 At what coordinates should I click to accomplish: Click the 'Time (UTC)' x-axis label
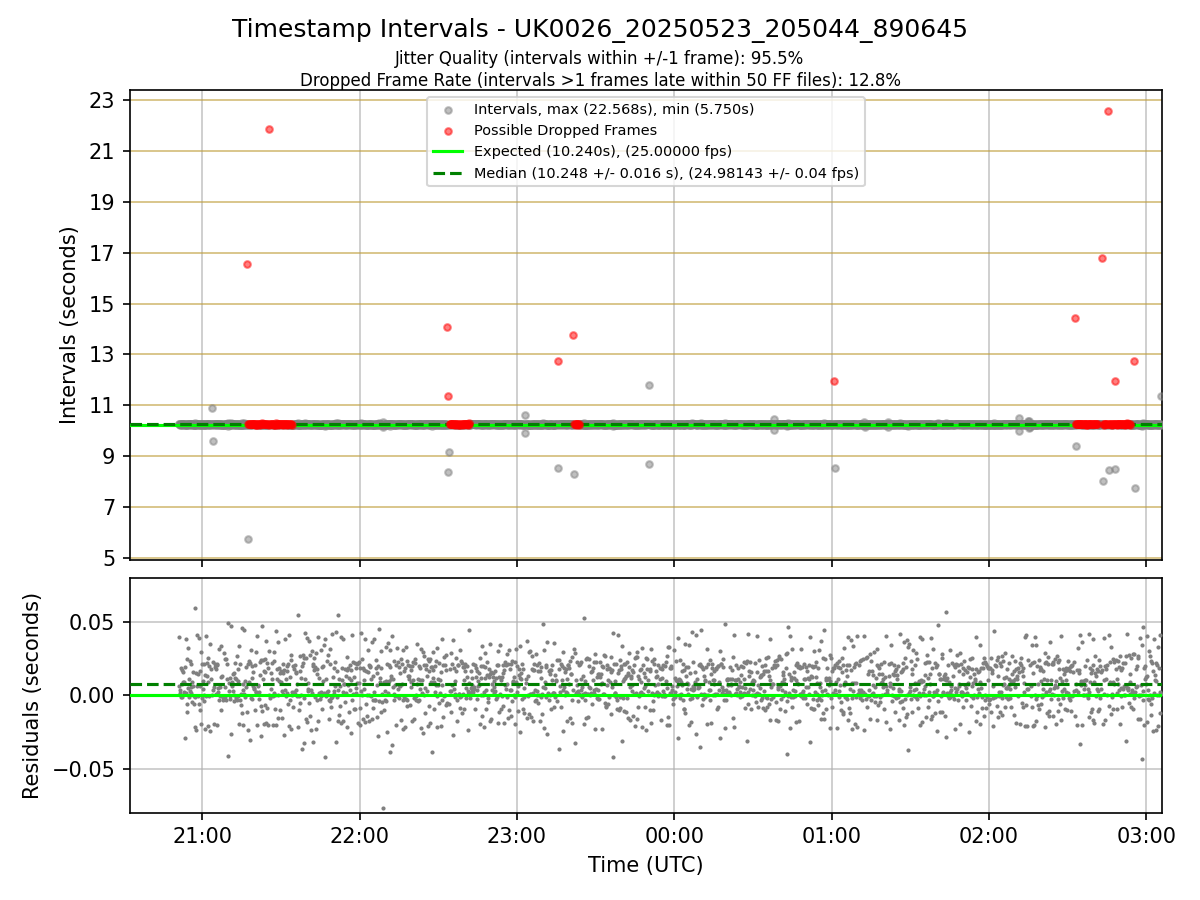coord(645,864)
